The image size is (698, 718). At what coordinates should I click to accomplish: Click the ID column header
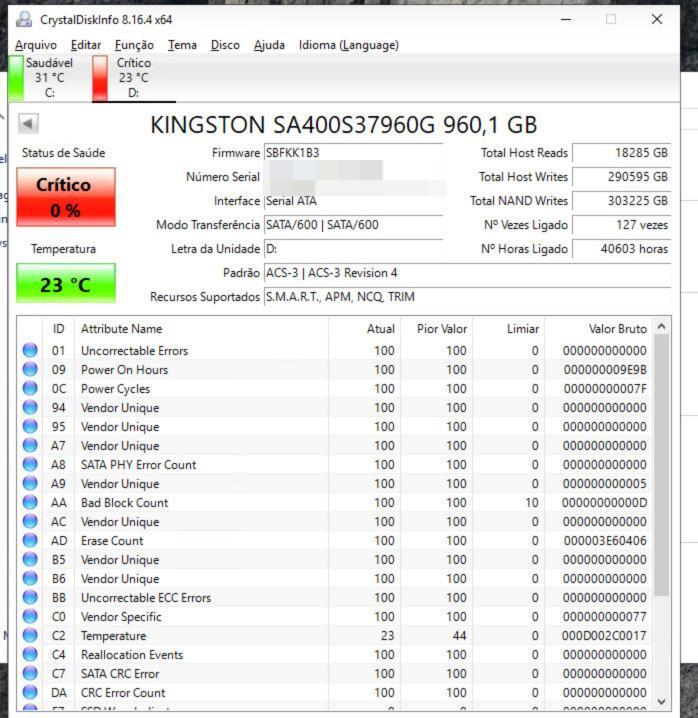click(x=59, y=329)
